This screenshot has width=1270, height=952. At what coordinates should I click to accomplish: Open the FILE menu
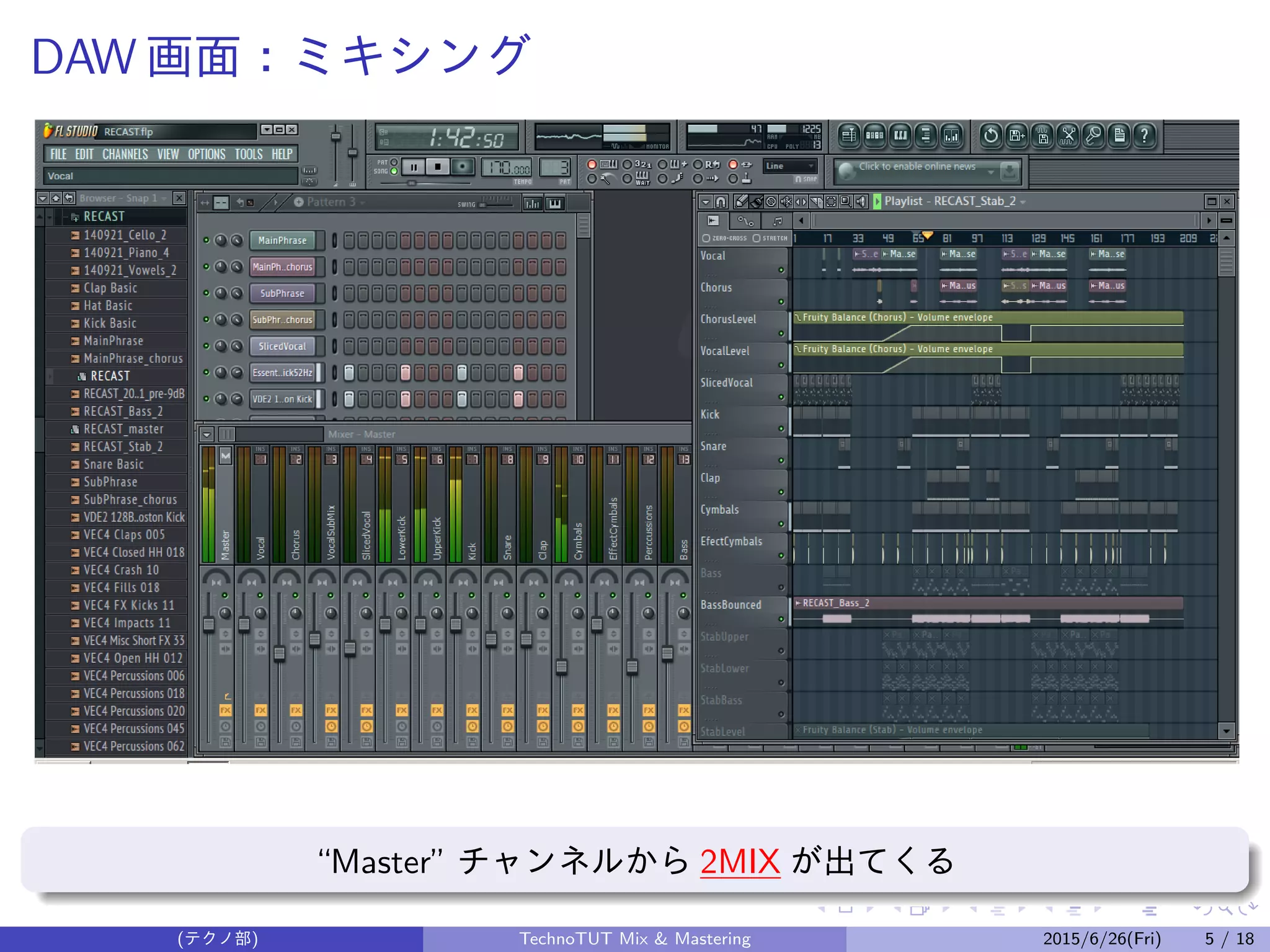58,154
